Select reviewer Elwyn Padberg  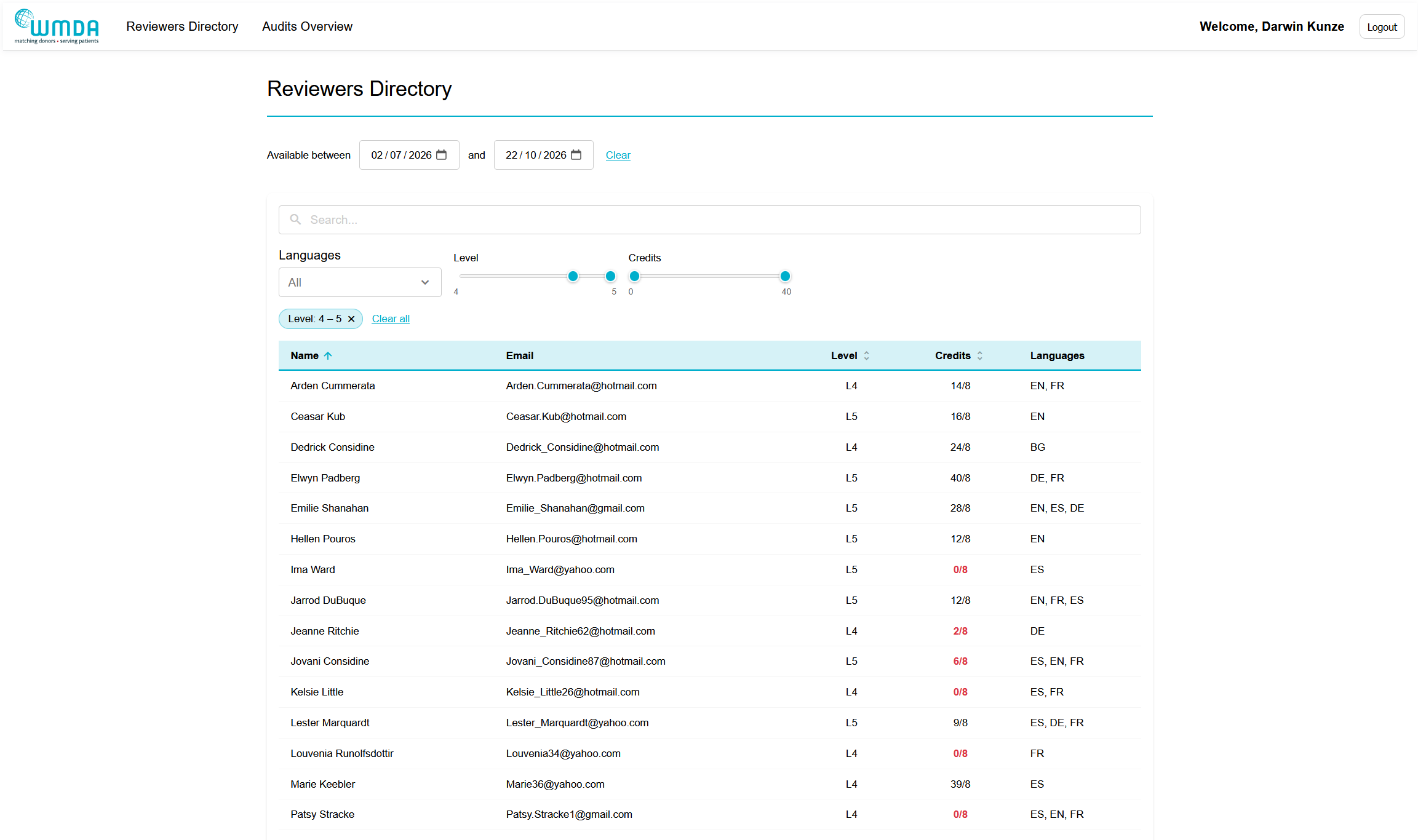pyautogui.click(x=325, y=478)
